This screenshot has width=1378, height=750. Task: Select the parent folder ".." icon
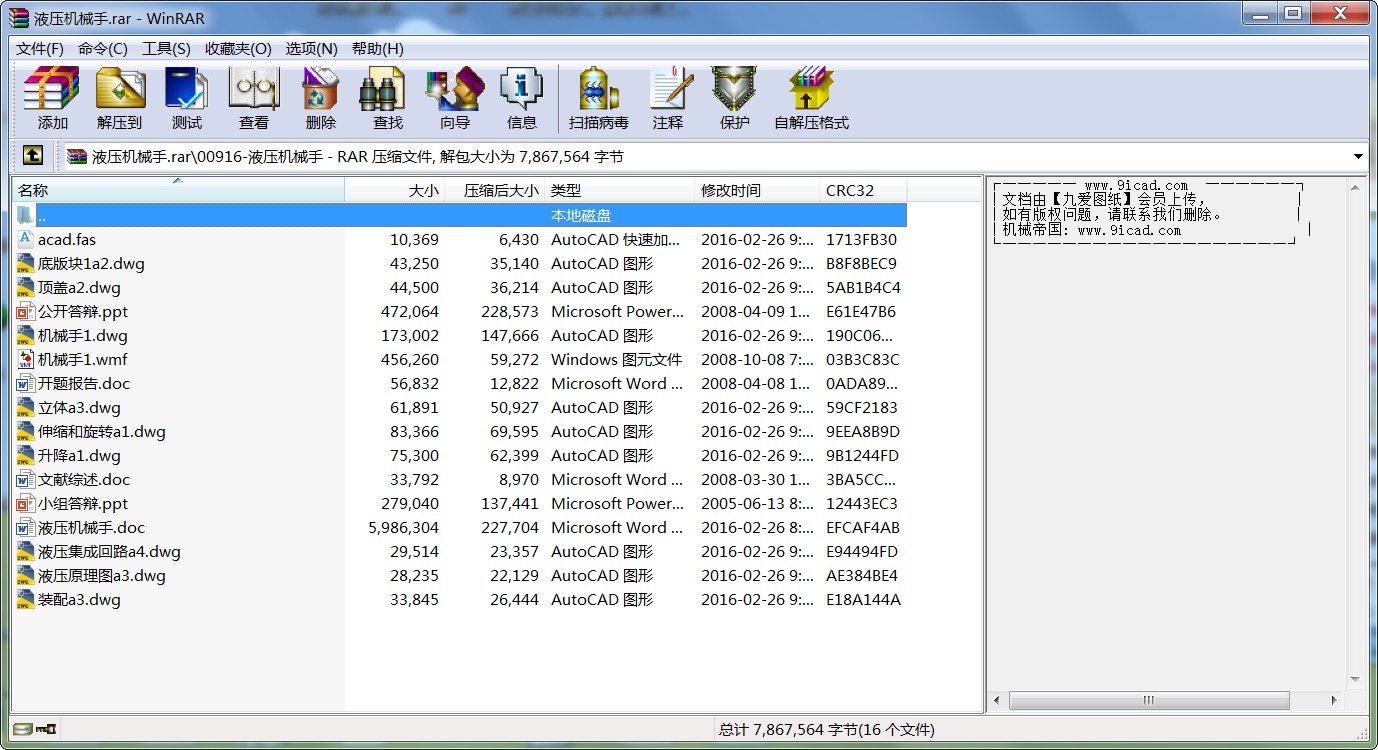coord(26,215)
